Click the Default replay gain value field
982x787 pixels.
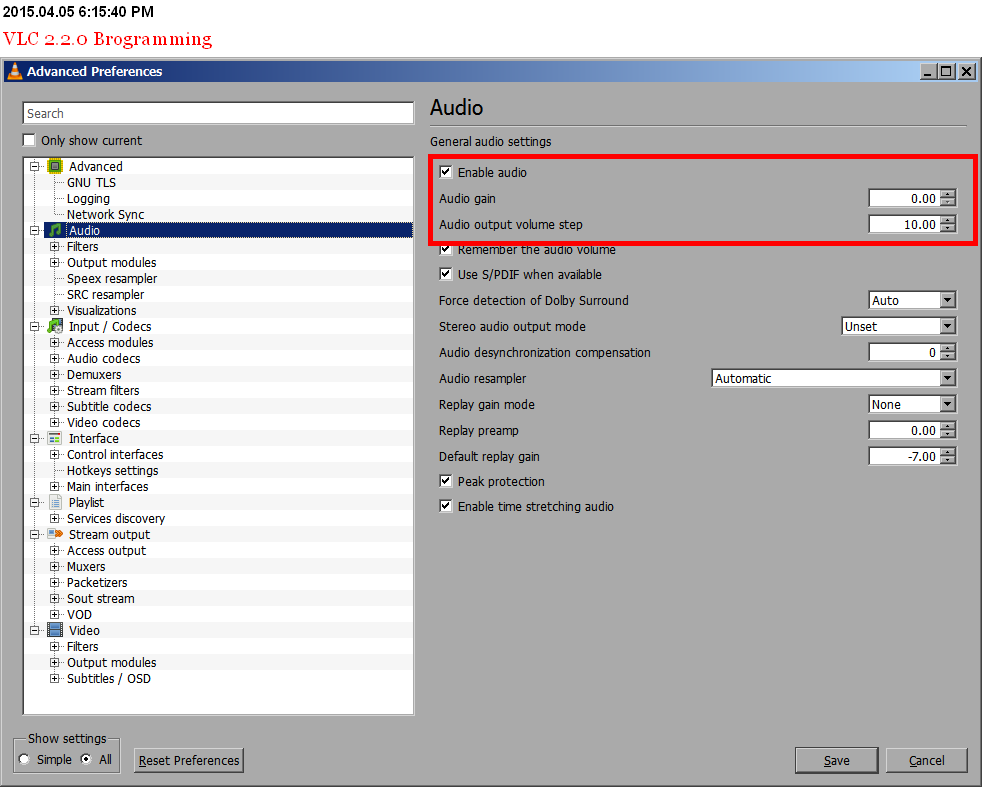pyautogui.click(x=904, y=456)
